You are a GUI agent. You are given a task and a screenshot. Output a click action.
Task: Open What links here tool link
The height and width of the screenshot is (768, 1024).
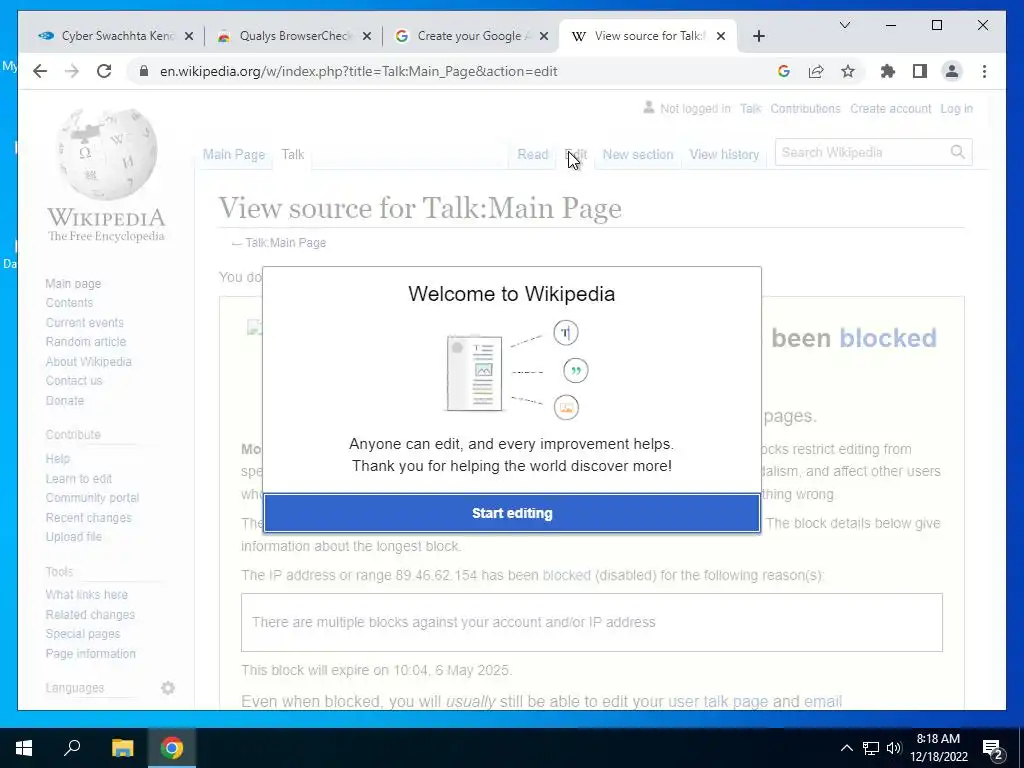click(x=86, y=594)
